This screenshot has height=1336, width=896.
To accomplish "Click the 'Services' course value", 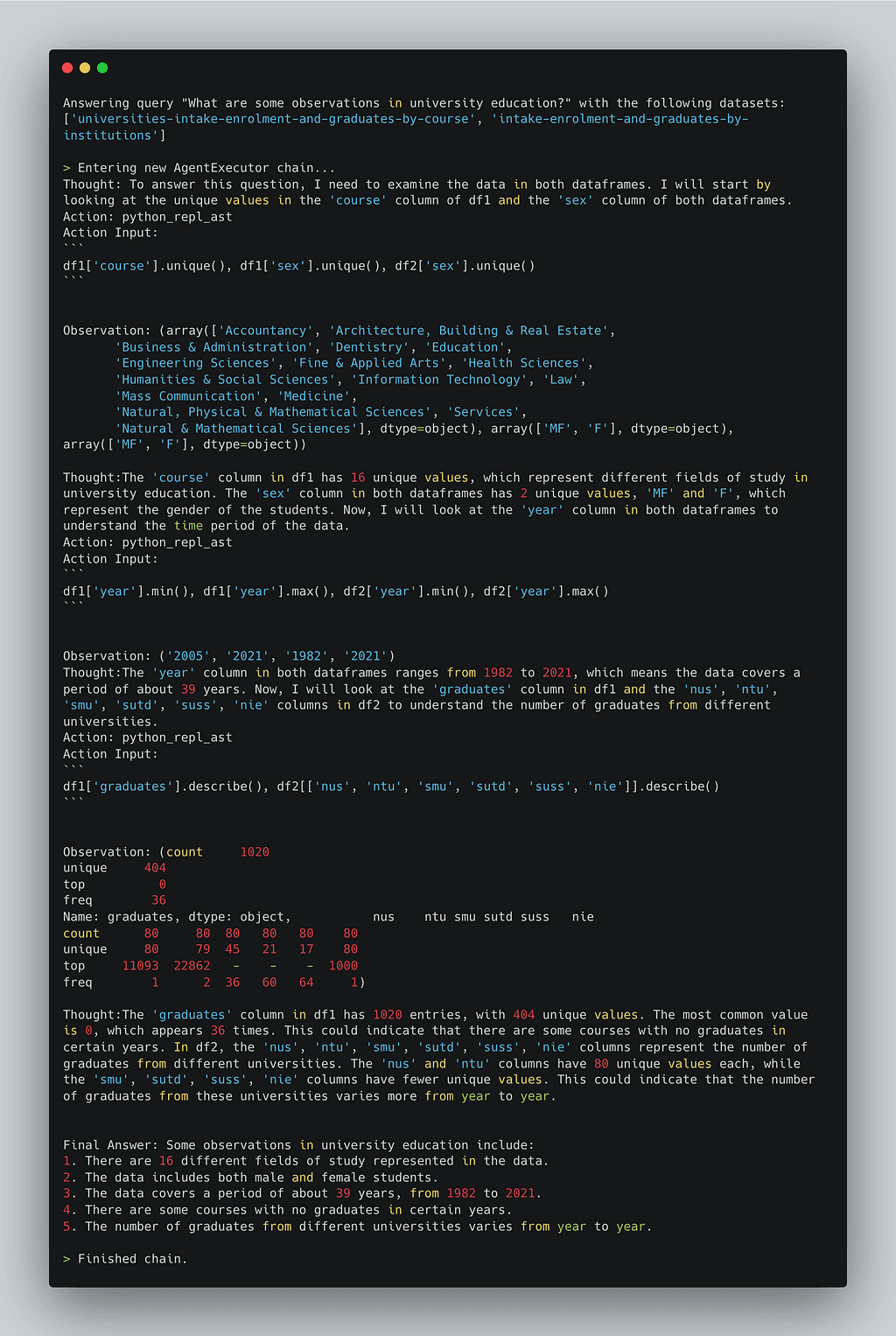I will click(x=484, y=412).
